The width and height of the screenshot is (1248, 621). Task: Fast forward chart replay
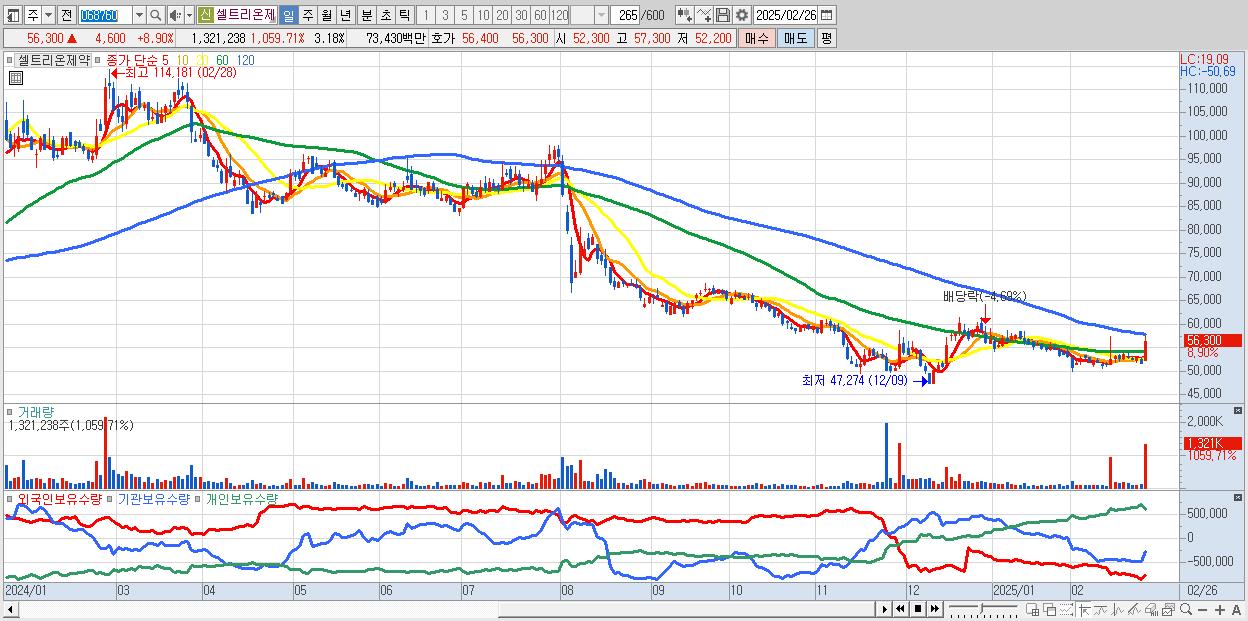pos(934,609)
